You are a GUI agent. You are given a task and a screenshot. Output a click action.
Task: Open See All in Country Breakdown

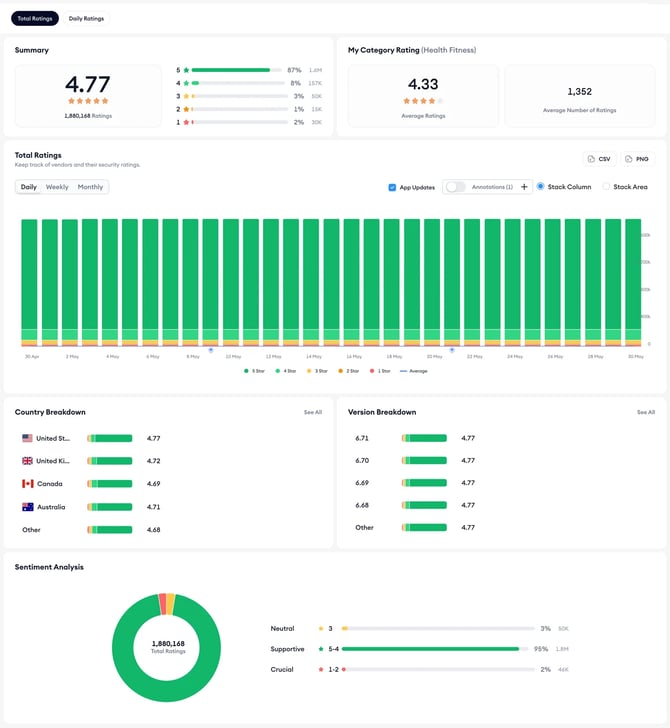tap(313, 412)
